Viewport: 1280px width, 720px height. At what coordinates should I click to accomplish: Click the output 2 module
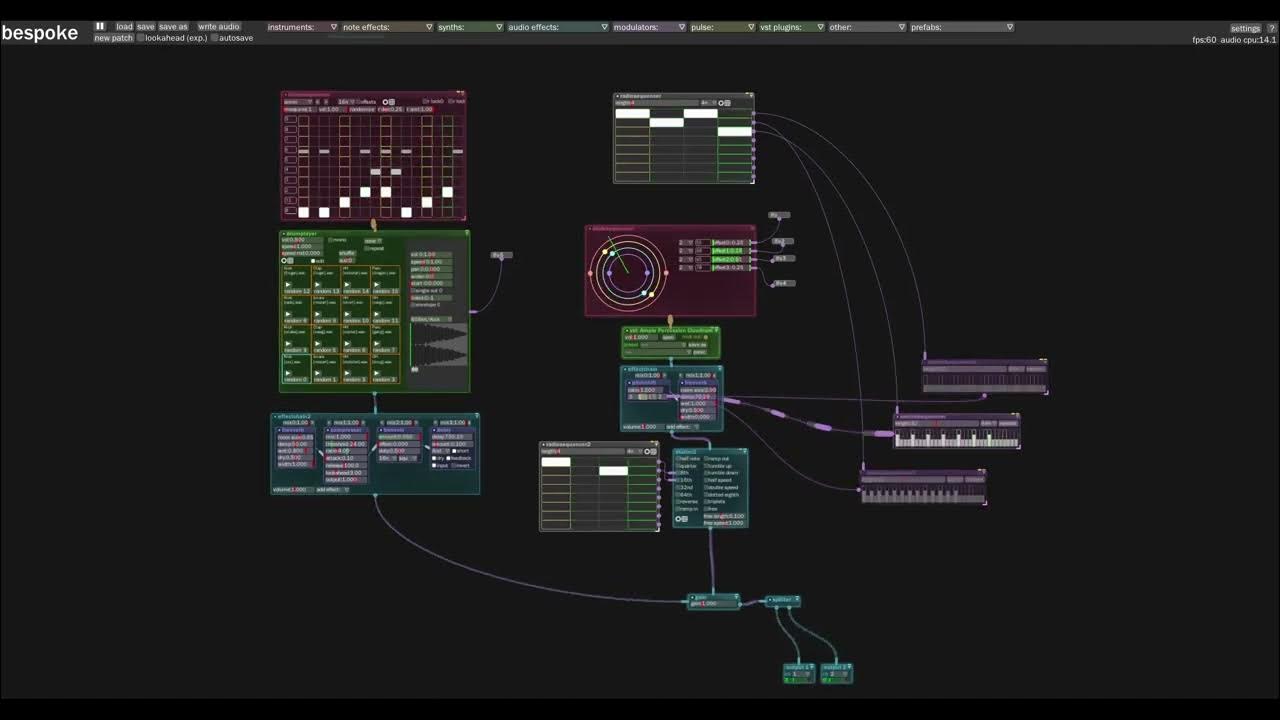(x=837, y=673)
